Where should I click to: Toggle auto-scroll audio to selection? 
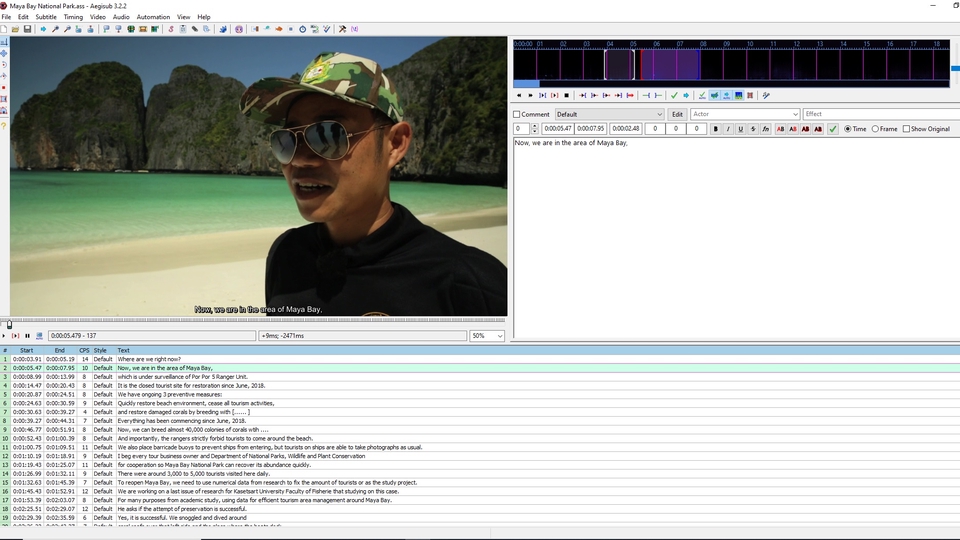click(x=726, y=96)
